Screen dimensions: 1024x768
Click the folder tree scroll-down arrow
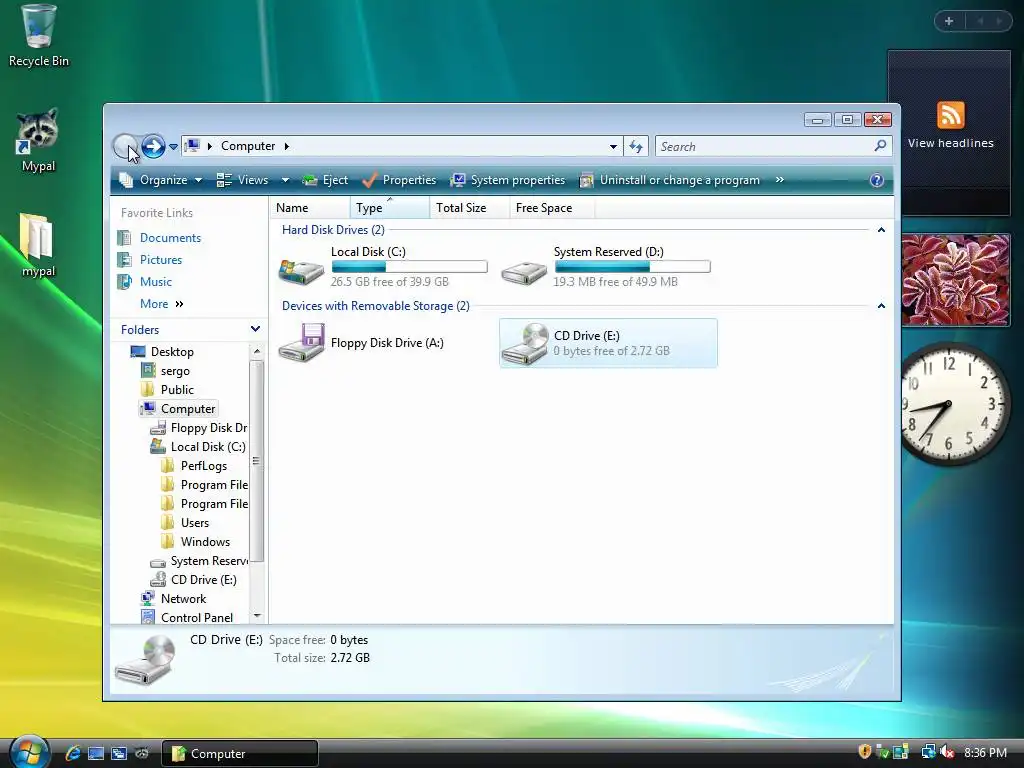[257, 616]
